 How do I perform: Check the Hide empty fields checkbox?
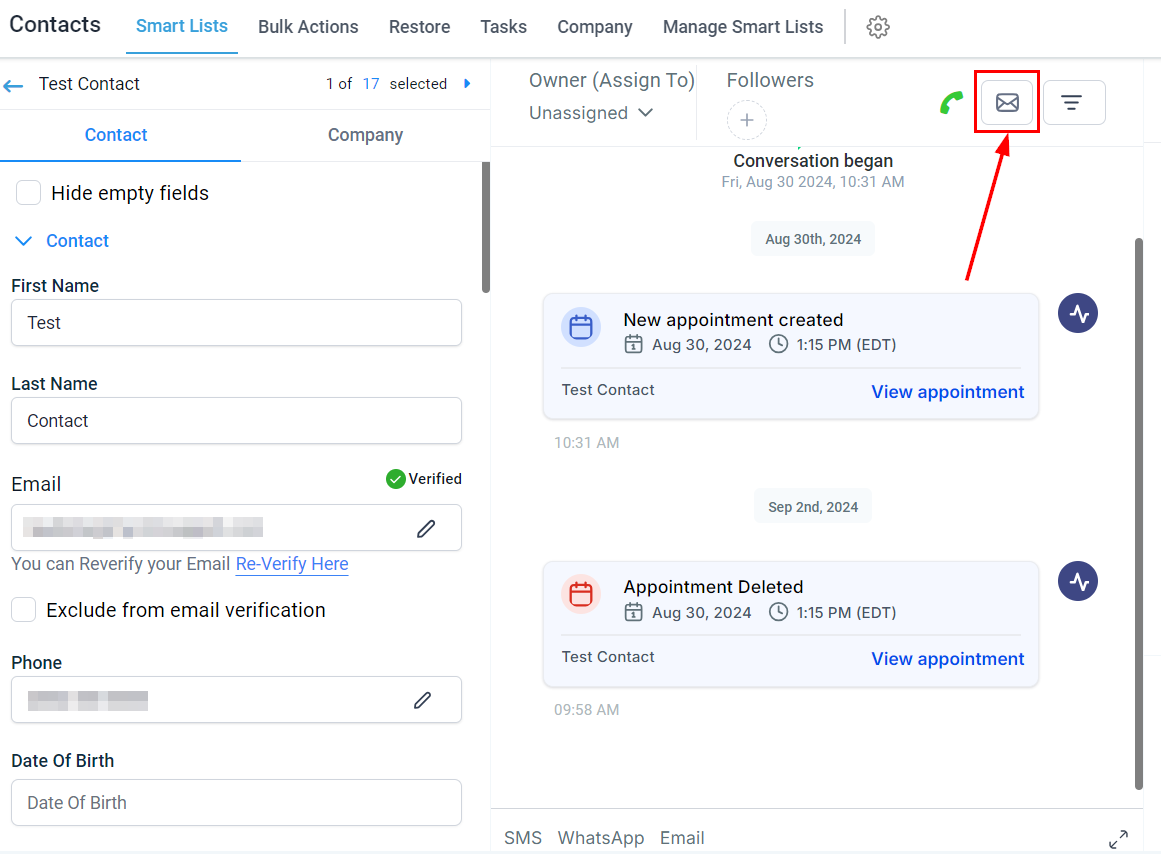click(x=28, y=193)
